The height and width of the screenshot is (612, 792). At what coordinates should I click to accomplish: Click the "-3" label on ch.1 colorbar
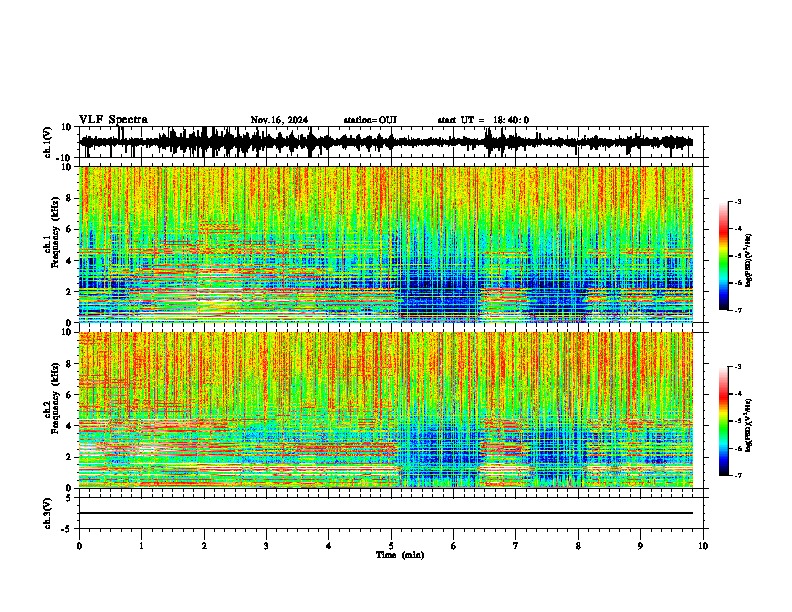coord(737,201)
